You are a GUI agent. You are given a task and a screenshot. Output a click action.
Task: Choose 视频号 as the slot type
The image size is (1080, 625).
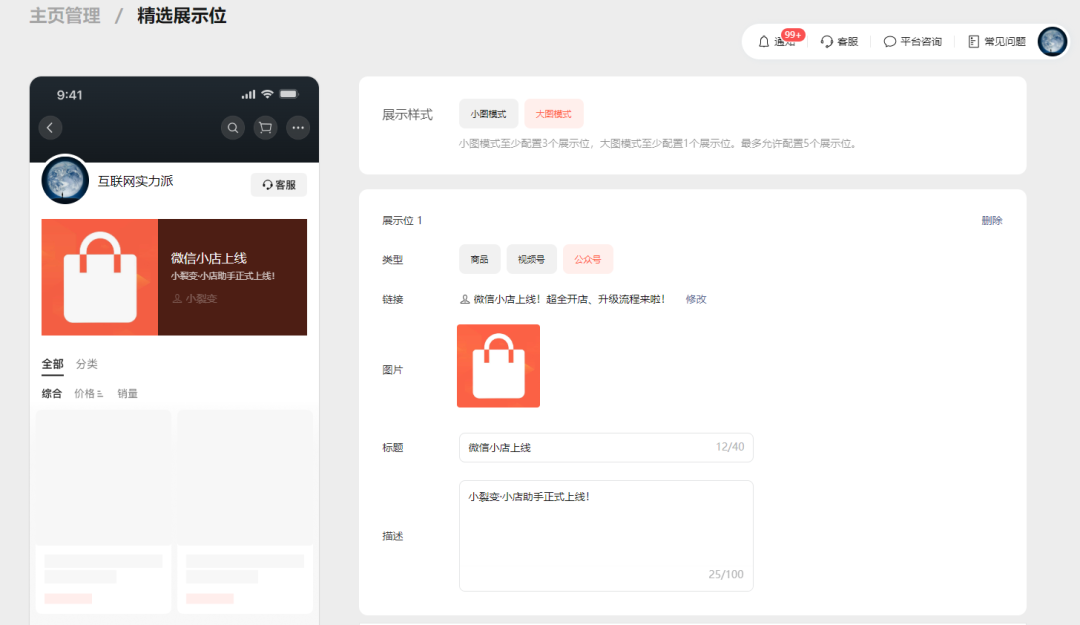531,259
